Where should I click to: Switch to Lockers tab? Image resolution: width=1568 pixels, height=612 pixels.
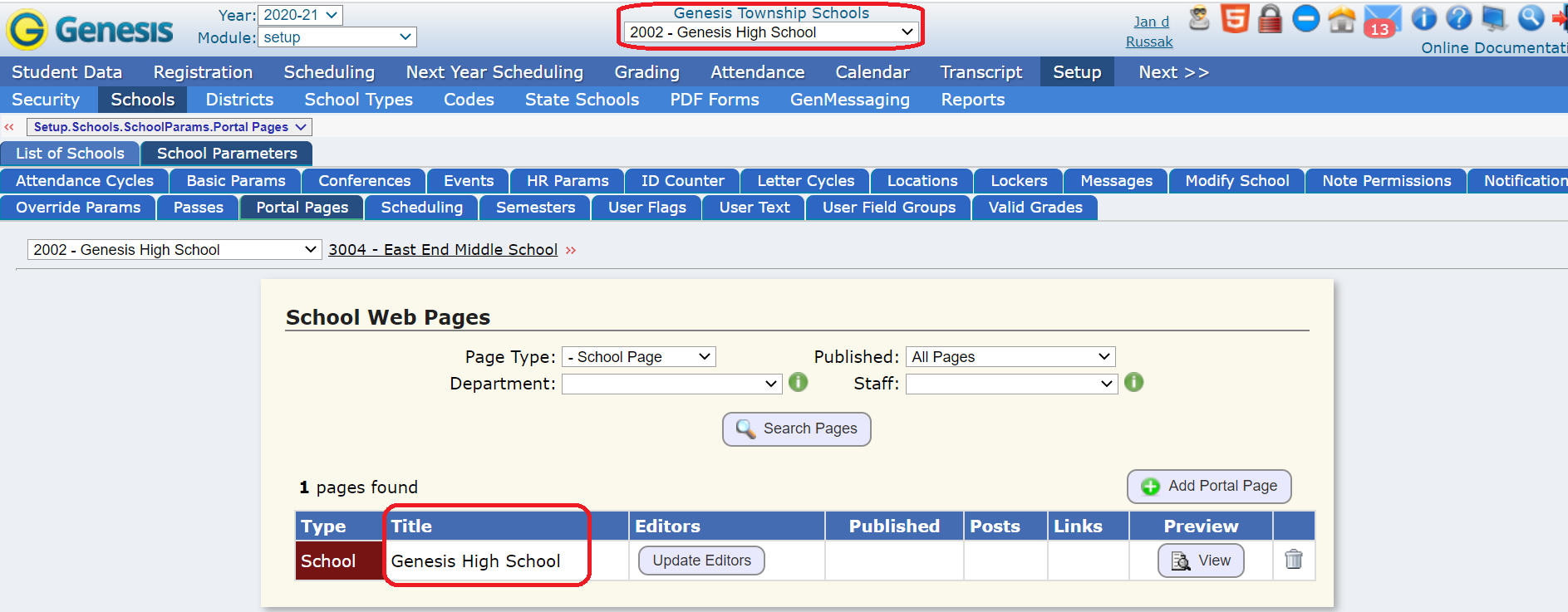coord(1019,181)
